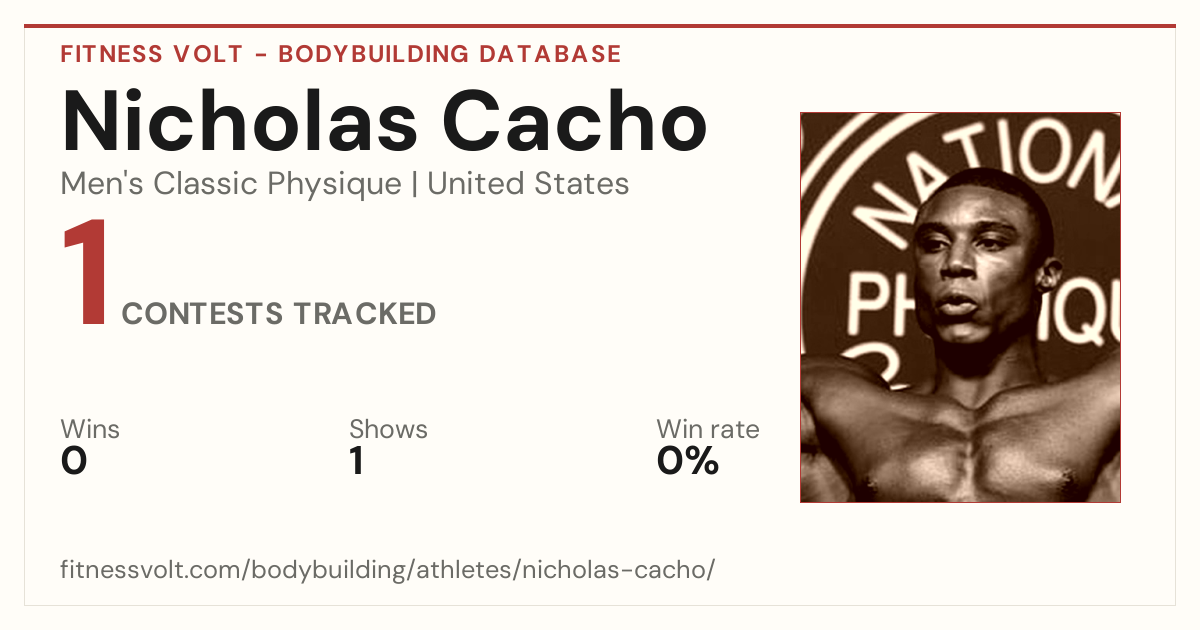Click the Shows value of one
1200x630 pixels.
(357, 461)
